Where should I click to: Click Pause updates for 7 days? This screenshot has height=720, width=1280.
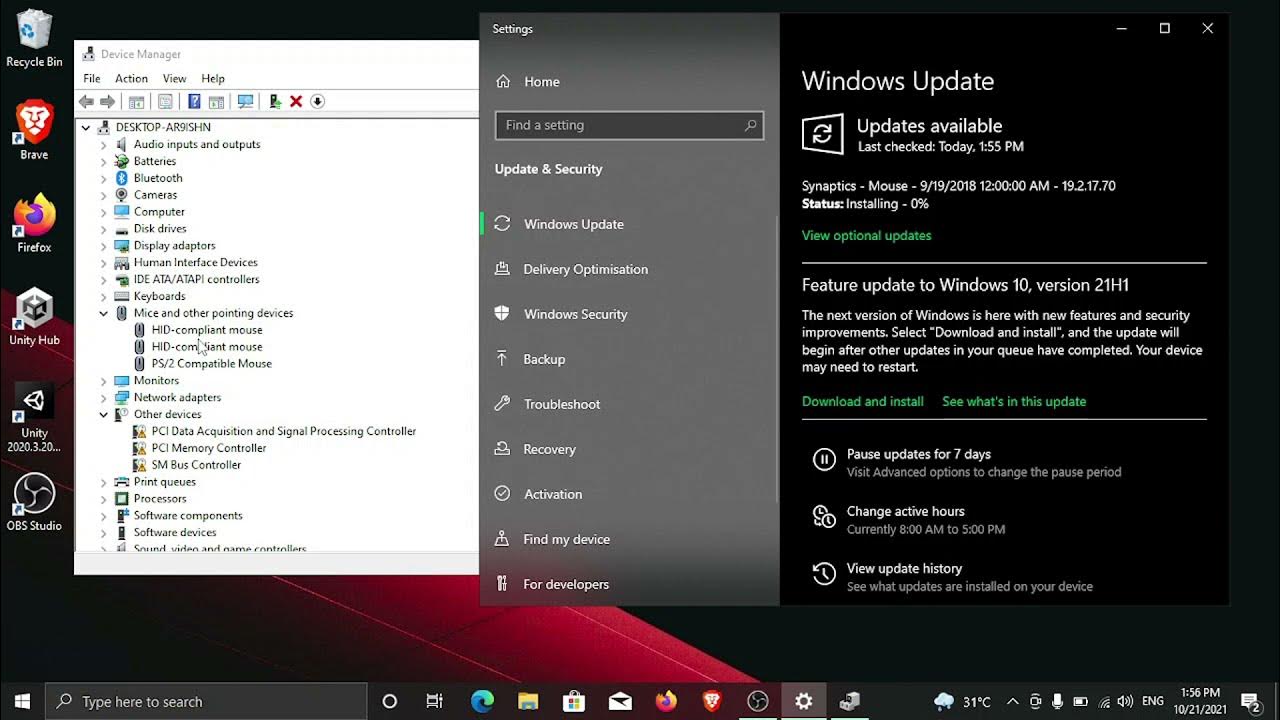pyautogui.click(x=919, y=454)
